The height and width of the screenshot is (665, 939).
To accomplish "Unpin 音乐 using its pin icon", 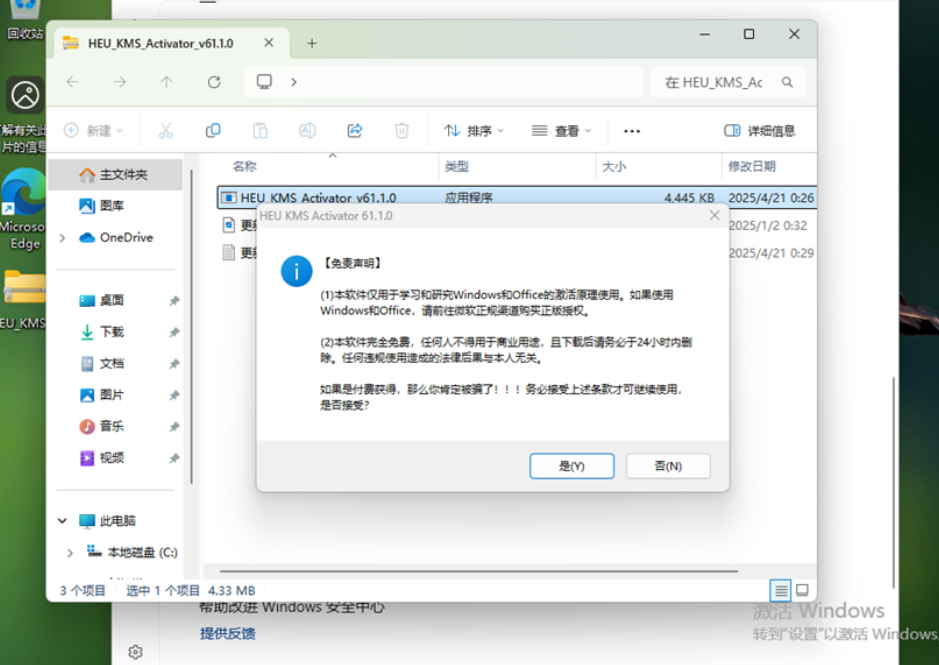I will coord(174,427).
